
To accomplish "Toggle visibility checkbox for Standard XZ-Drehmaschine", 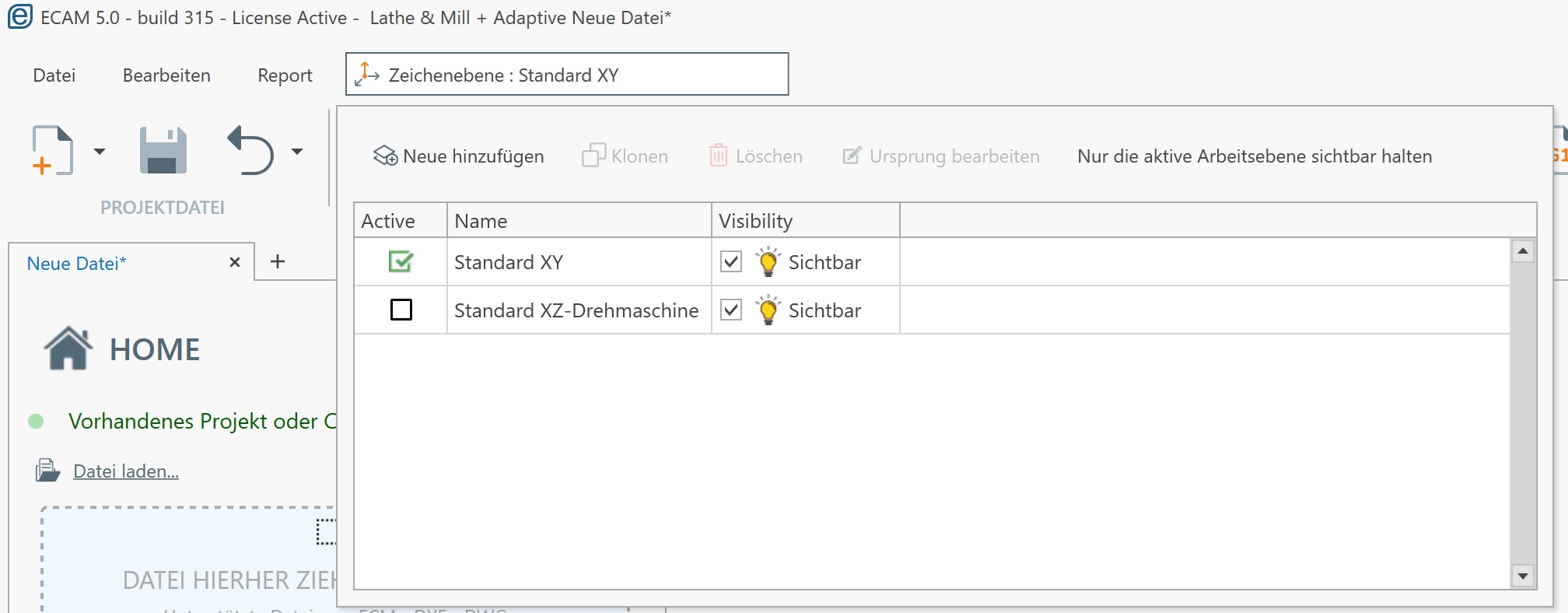I will click(731, 310).
